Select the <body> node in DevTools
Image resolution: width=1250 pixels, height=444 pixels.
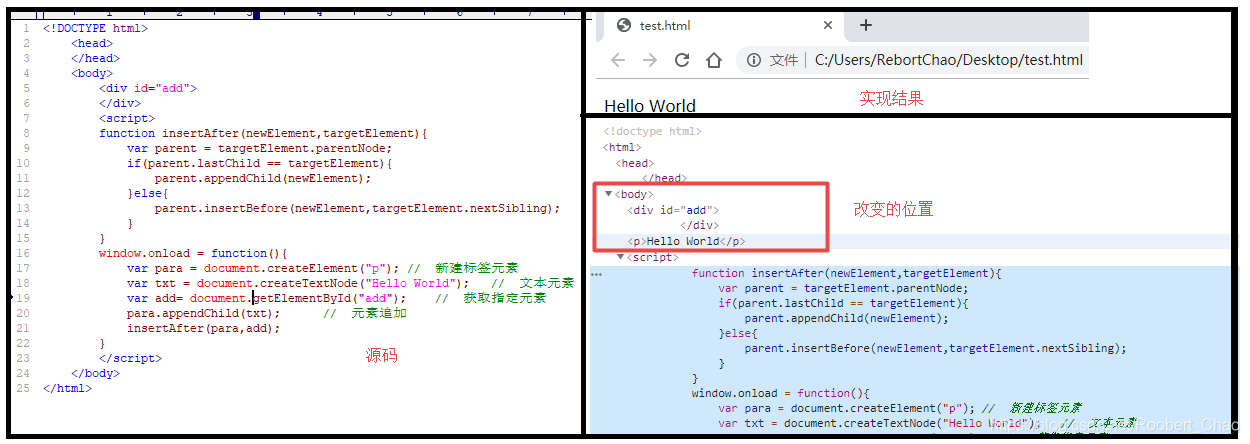point(634,194)
